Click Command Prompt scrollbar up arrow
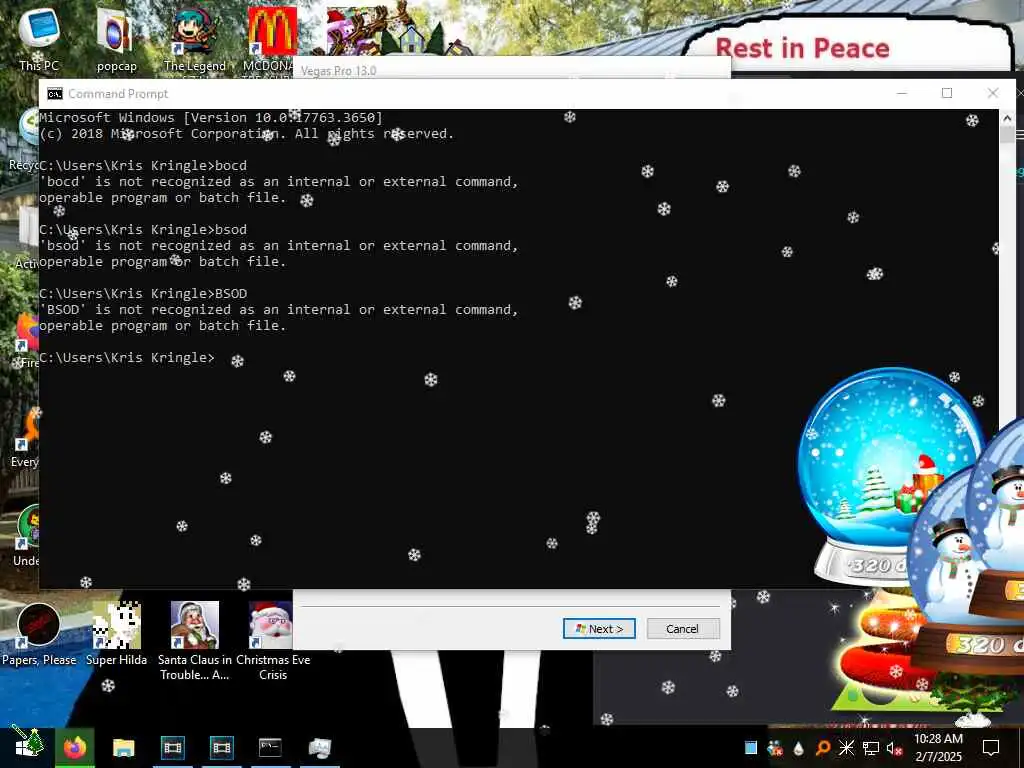Viewport: 1024px width, 768px height. coord(1006,118)
